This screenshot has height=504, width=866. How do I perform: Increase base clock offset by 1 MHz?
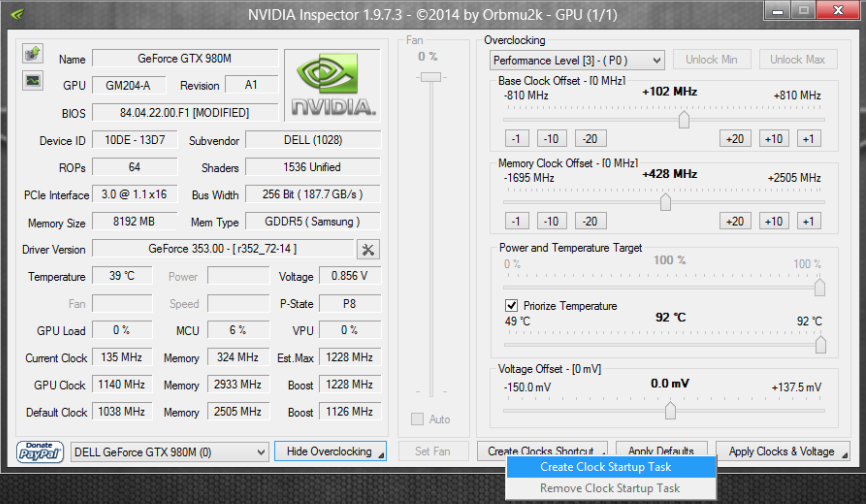click(809, 139)
